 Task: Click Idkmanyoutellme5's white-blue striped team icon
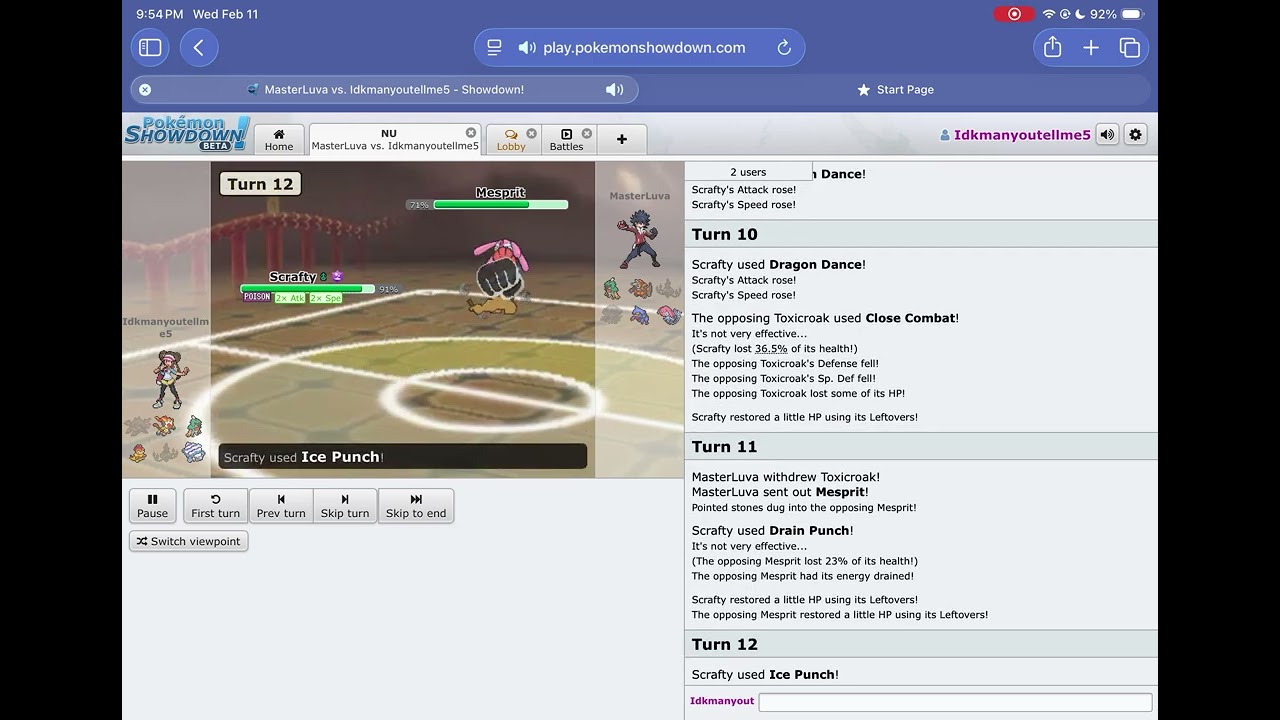pyautogui.click(x=193, y=453)
